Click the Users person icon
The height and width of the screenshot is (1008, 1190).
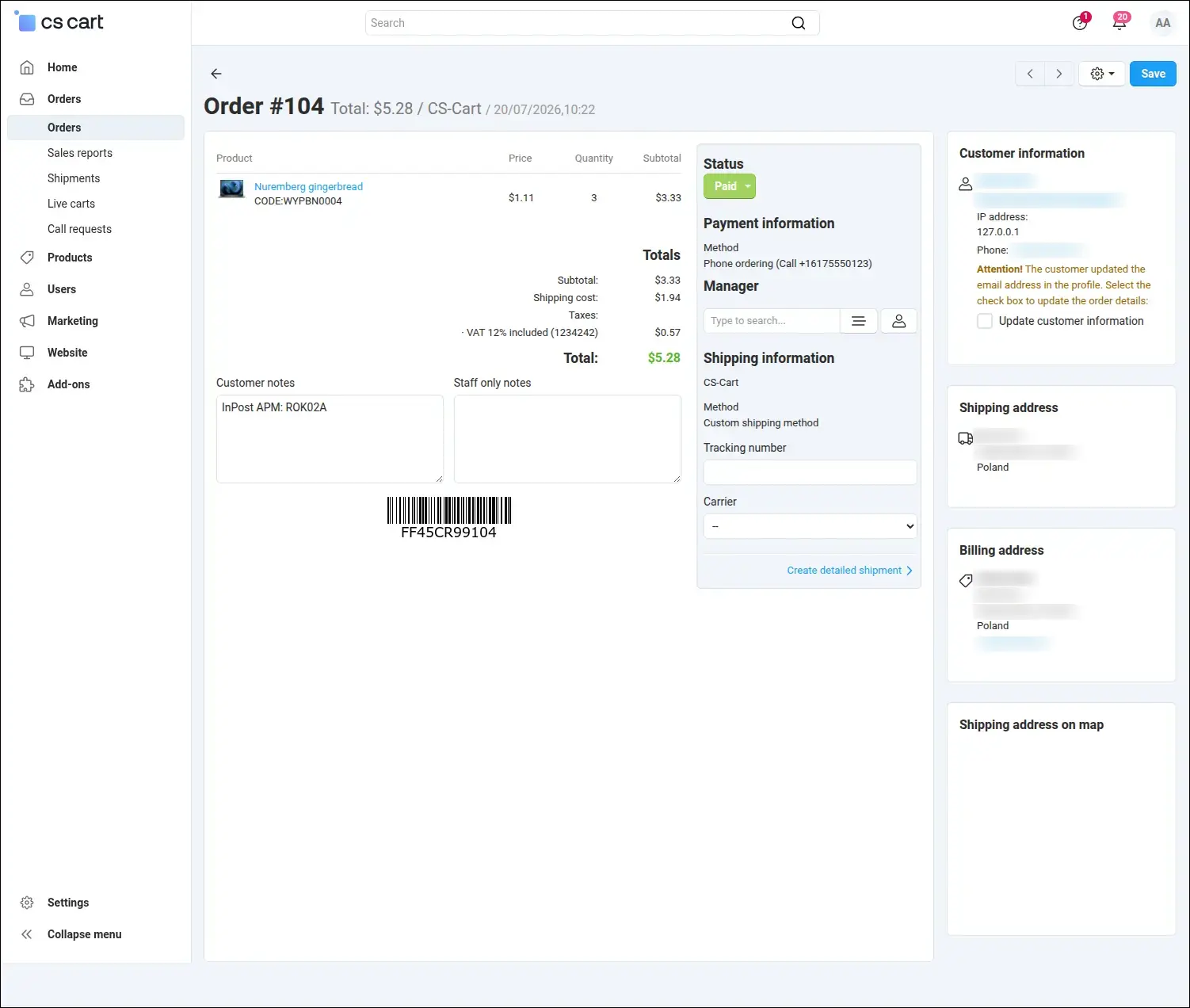(27, 289)
